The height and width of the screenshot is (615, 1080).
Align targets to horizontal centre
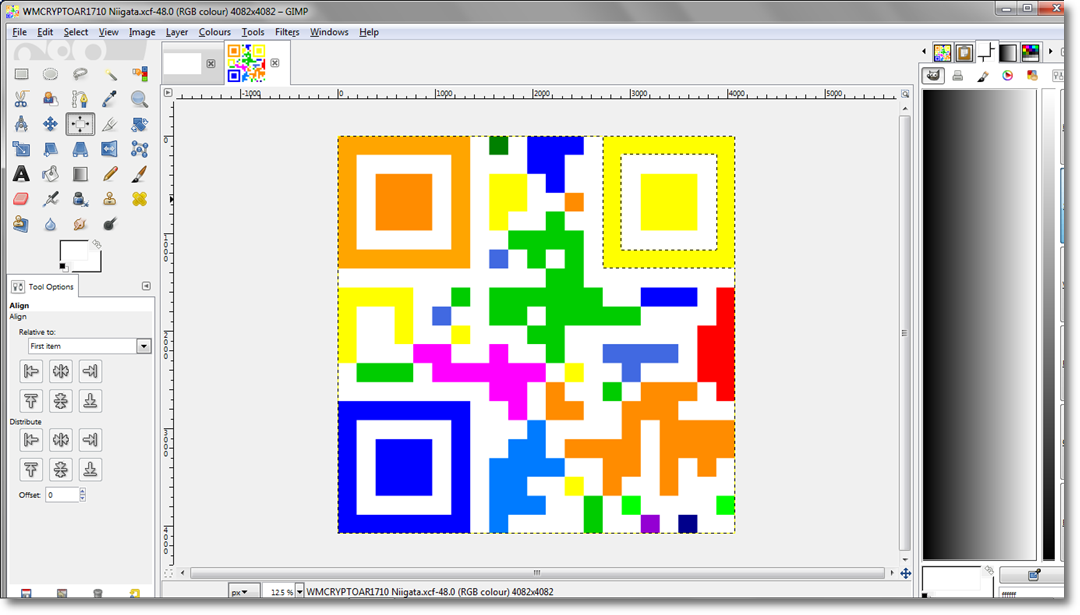(x=61, y=371)
